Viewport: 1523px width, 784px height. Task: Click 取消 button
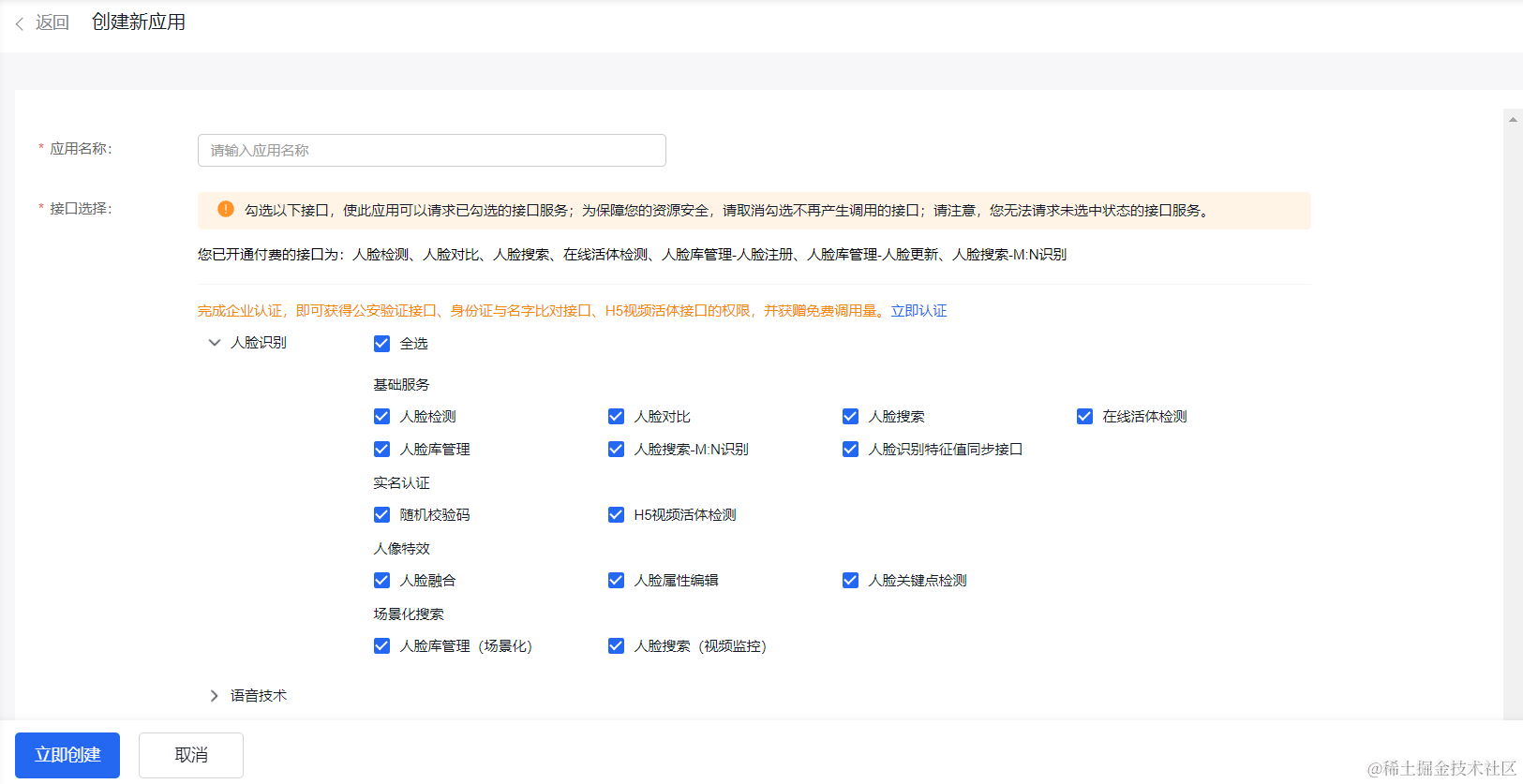[191, 755]
